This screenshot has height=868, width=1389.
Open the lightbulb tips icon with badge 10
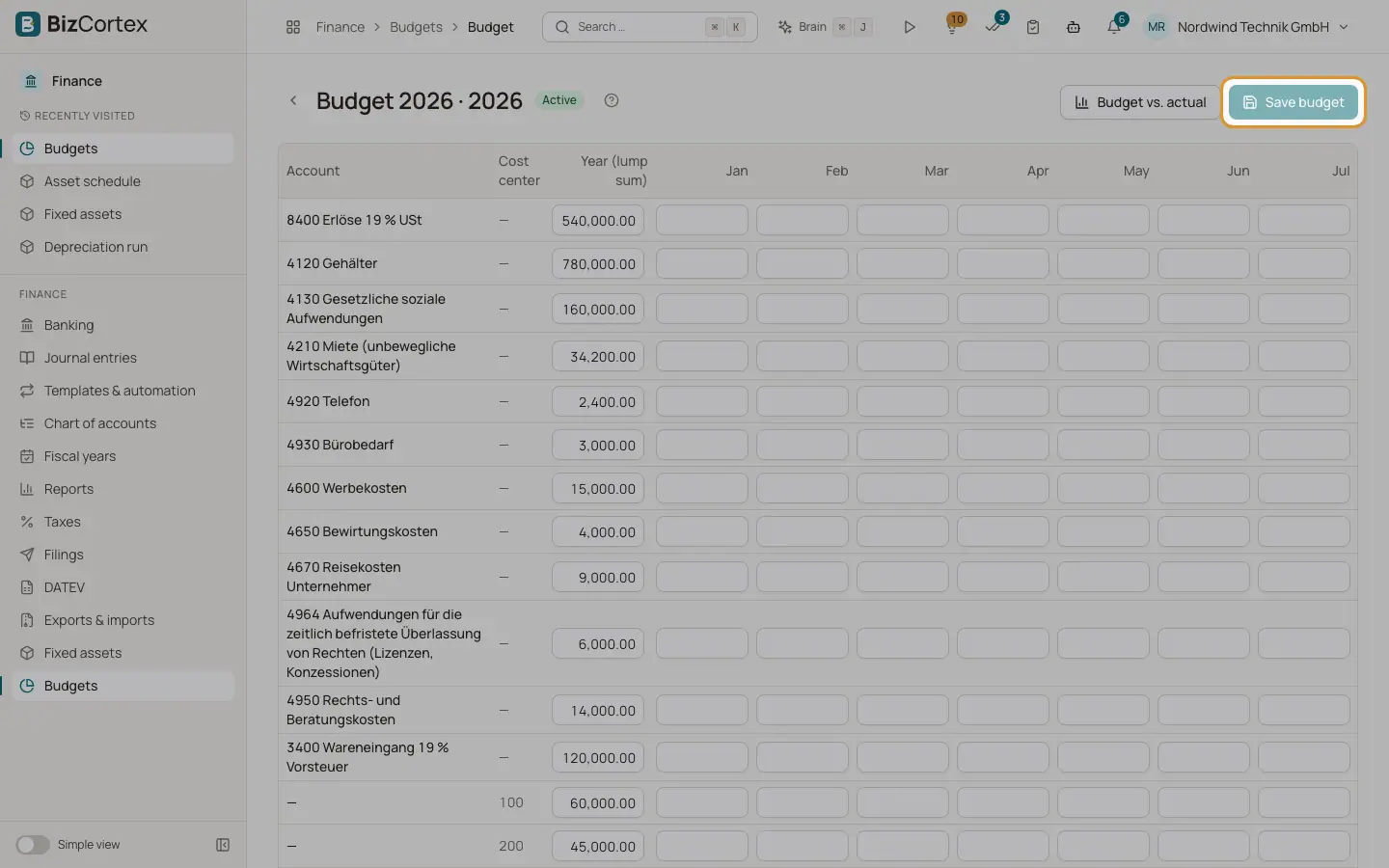pyautogui.click(x=952, y=27)
